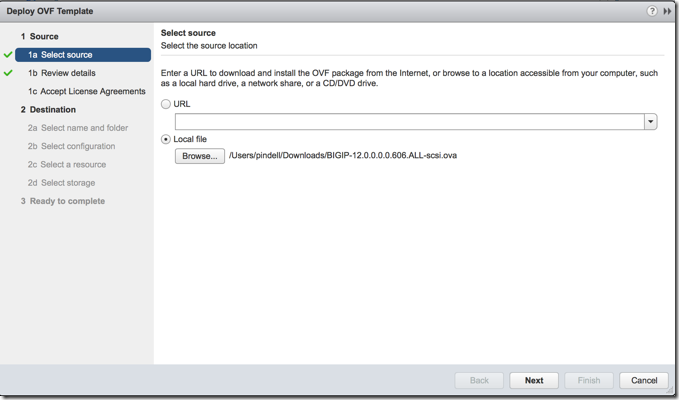Click the Back button

tap(479, 380)
